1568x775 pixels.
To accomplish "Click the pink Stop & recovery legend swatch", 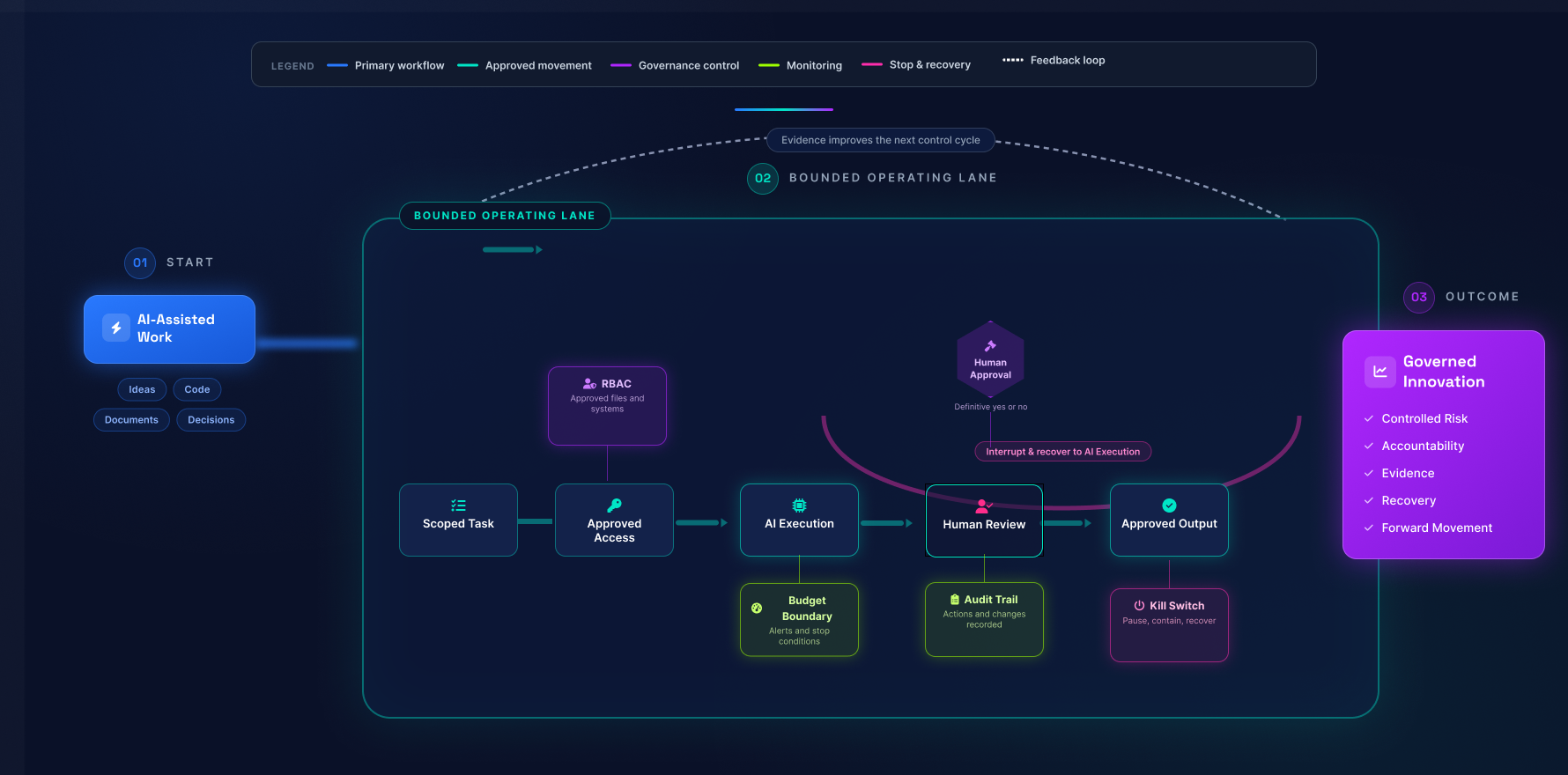I will [872, 64].
